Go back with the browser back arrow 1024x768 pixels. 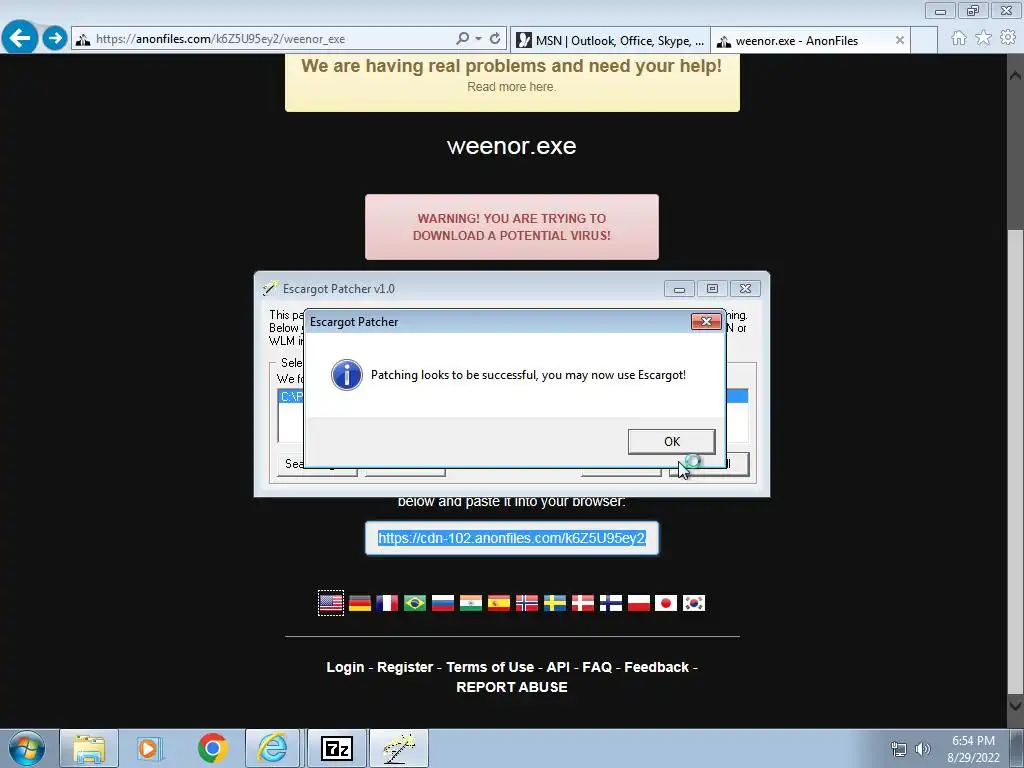click(20, 37)
